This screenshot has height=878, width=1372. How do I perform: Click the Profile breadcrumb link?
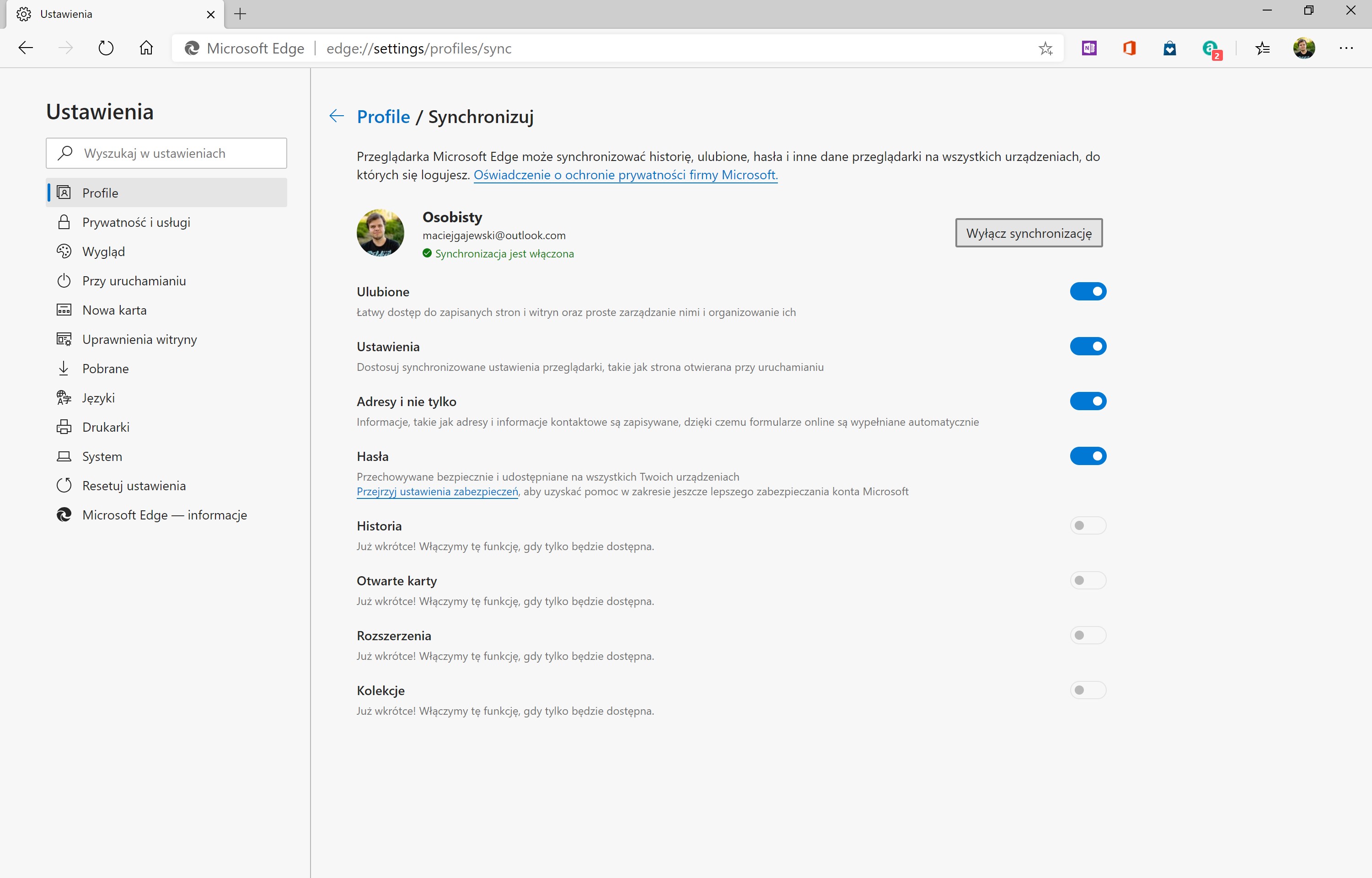[383, 116]
